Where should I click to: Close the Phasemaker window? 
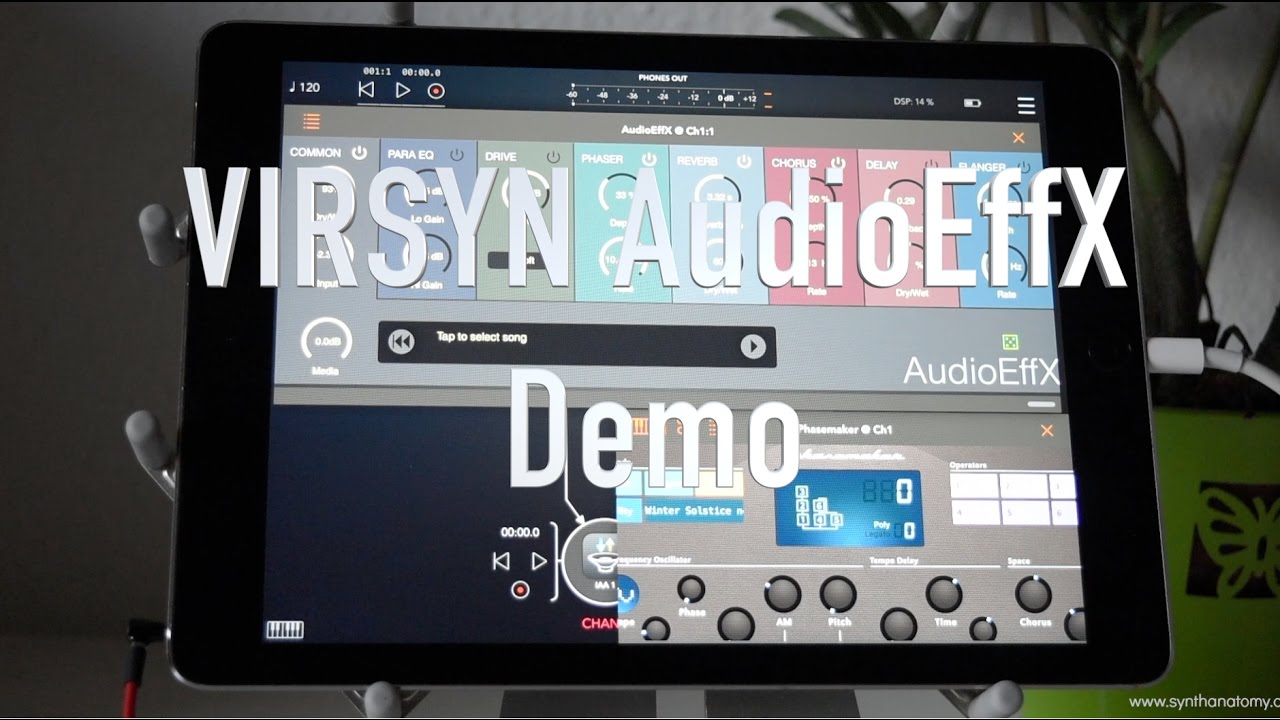pyautogui.click(x=1047, y=431)
